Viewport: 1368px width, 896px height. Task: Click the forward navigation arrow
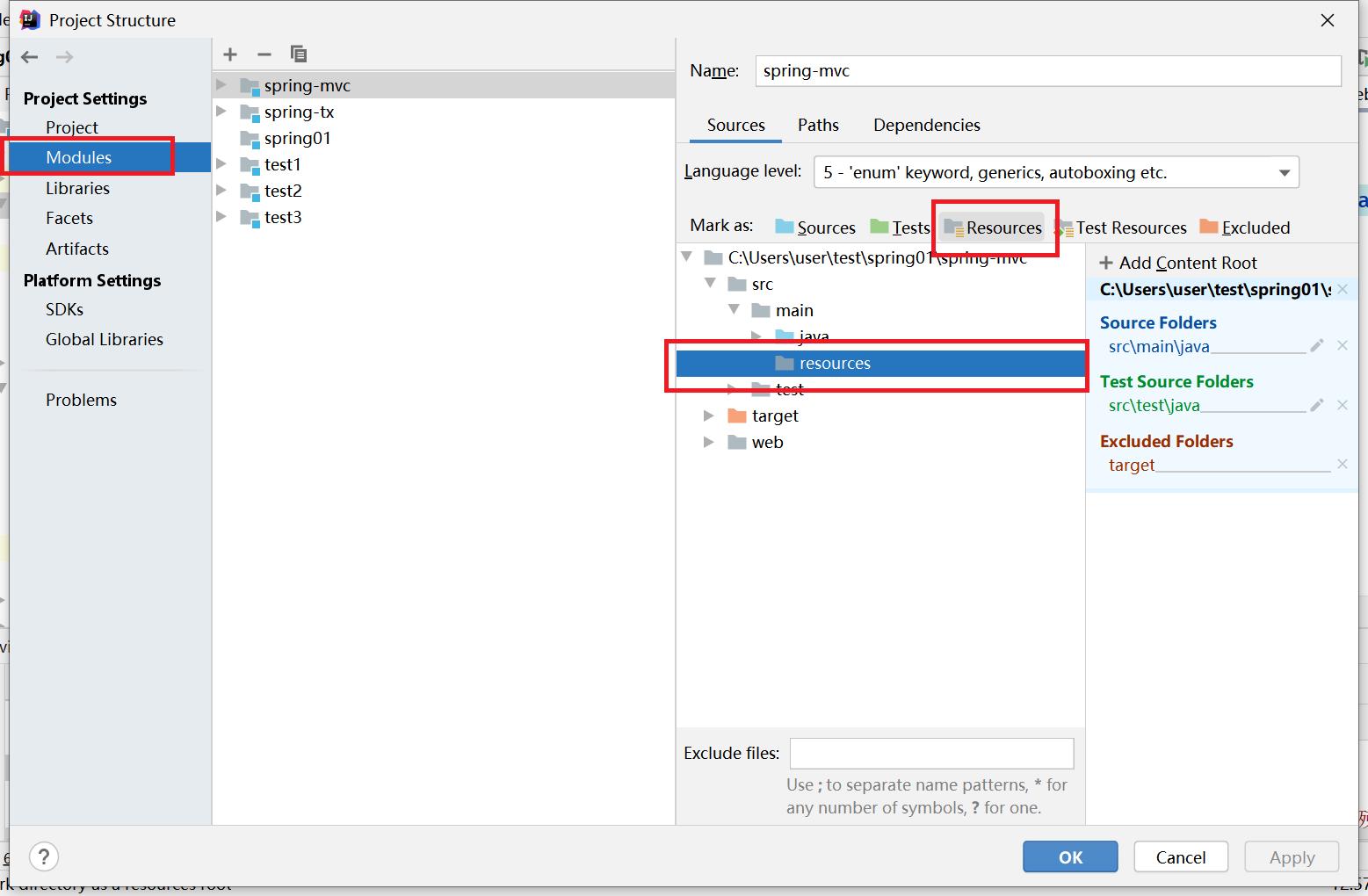click(x=63, y=56)
